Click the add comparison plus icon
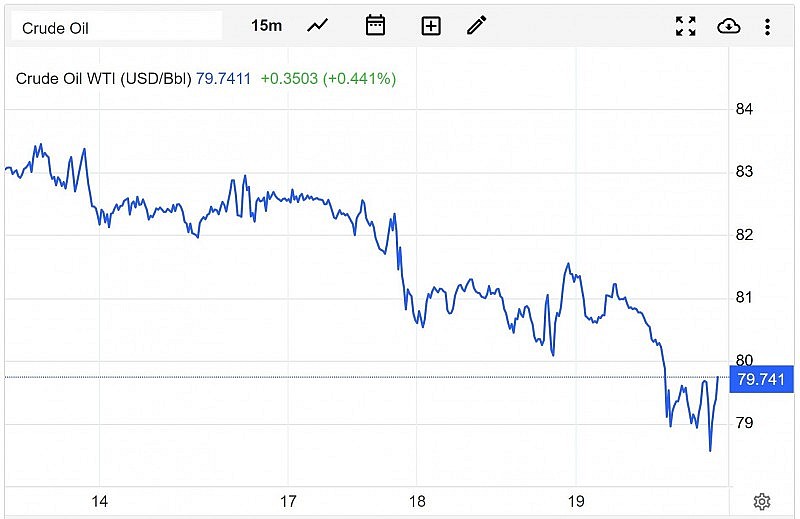800x519 pixels. point(431,26)
